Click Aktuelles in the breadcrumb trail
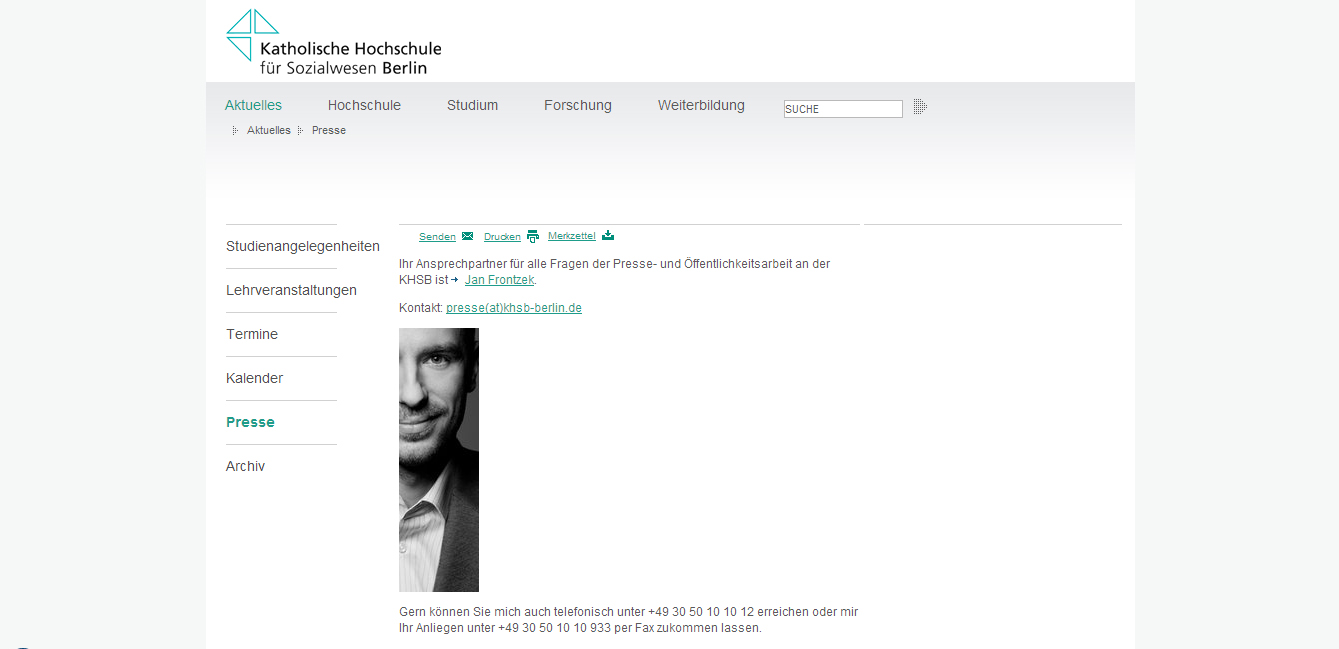Screen dimensions: 1339x649 point(268,130)
